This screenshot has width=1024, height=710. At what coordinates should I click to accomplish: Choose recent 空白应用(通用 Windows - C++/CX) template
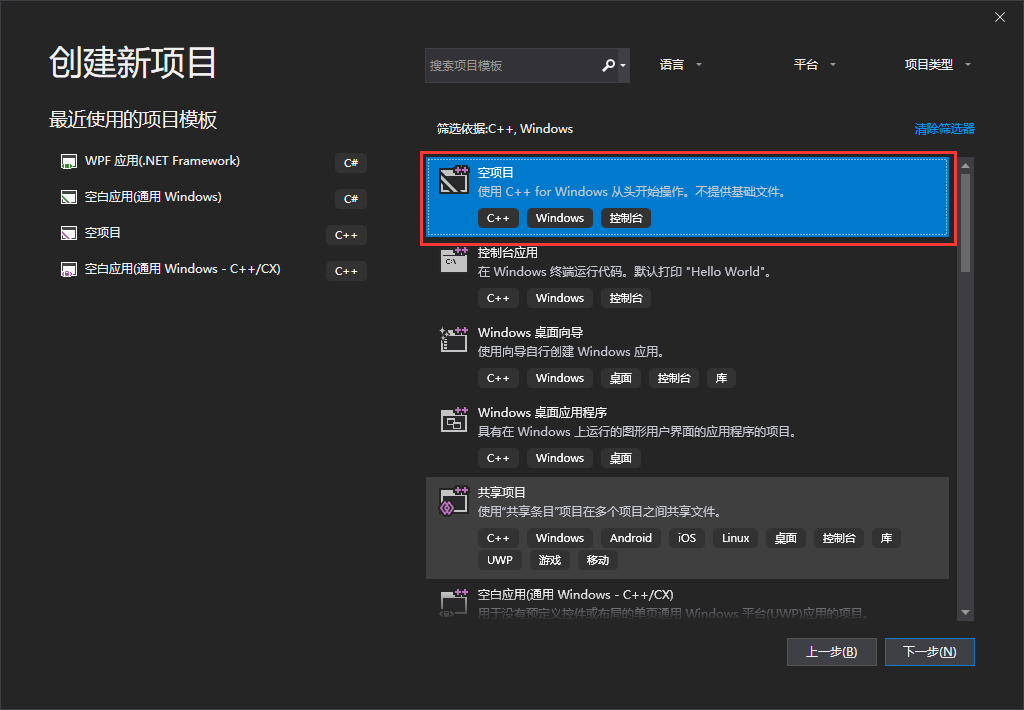click(x=214, y=269)
